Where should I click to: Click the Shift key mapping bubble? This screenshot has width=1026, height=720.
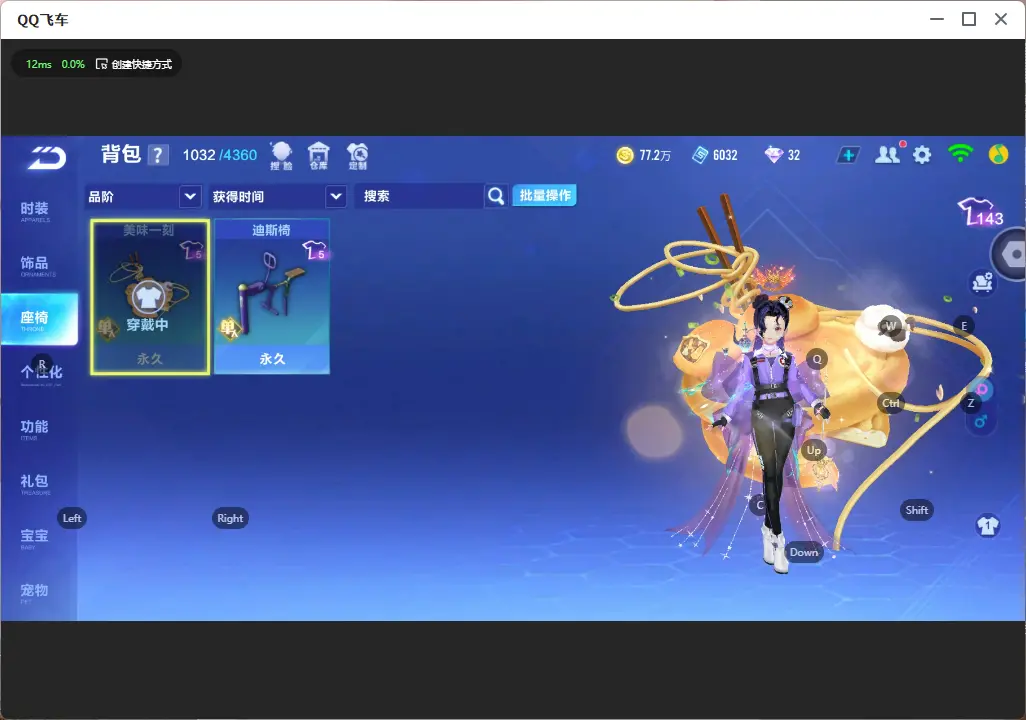pyautogui.click(x=917, y=510)
